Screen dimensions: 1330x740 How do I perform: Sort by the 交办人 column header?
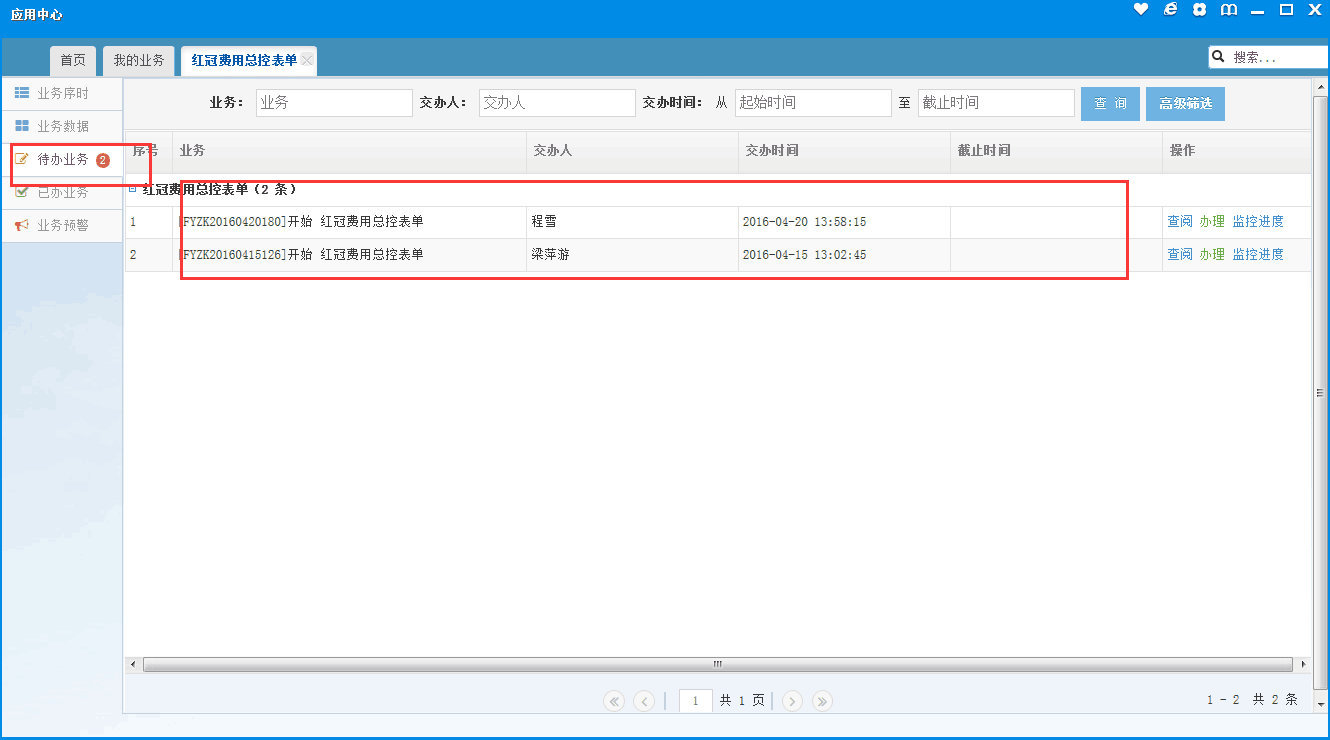(x=632, y=151)
